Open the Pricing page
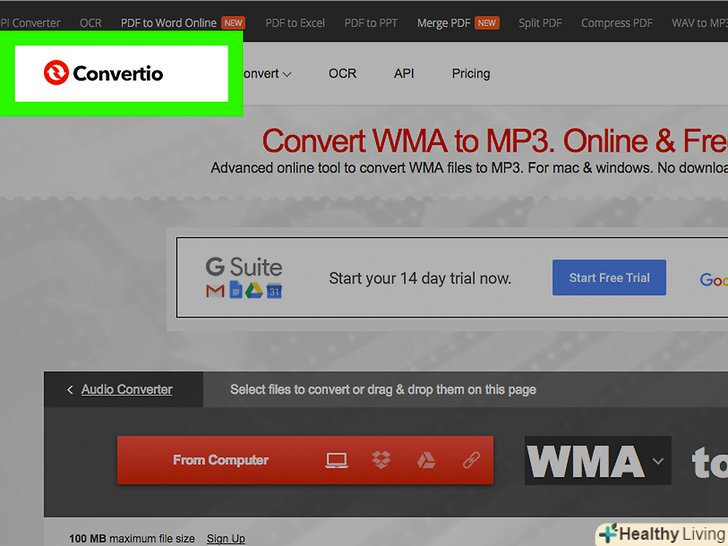Screen dimensions: 728x546 [471, 73]
